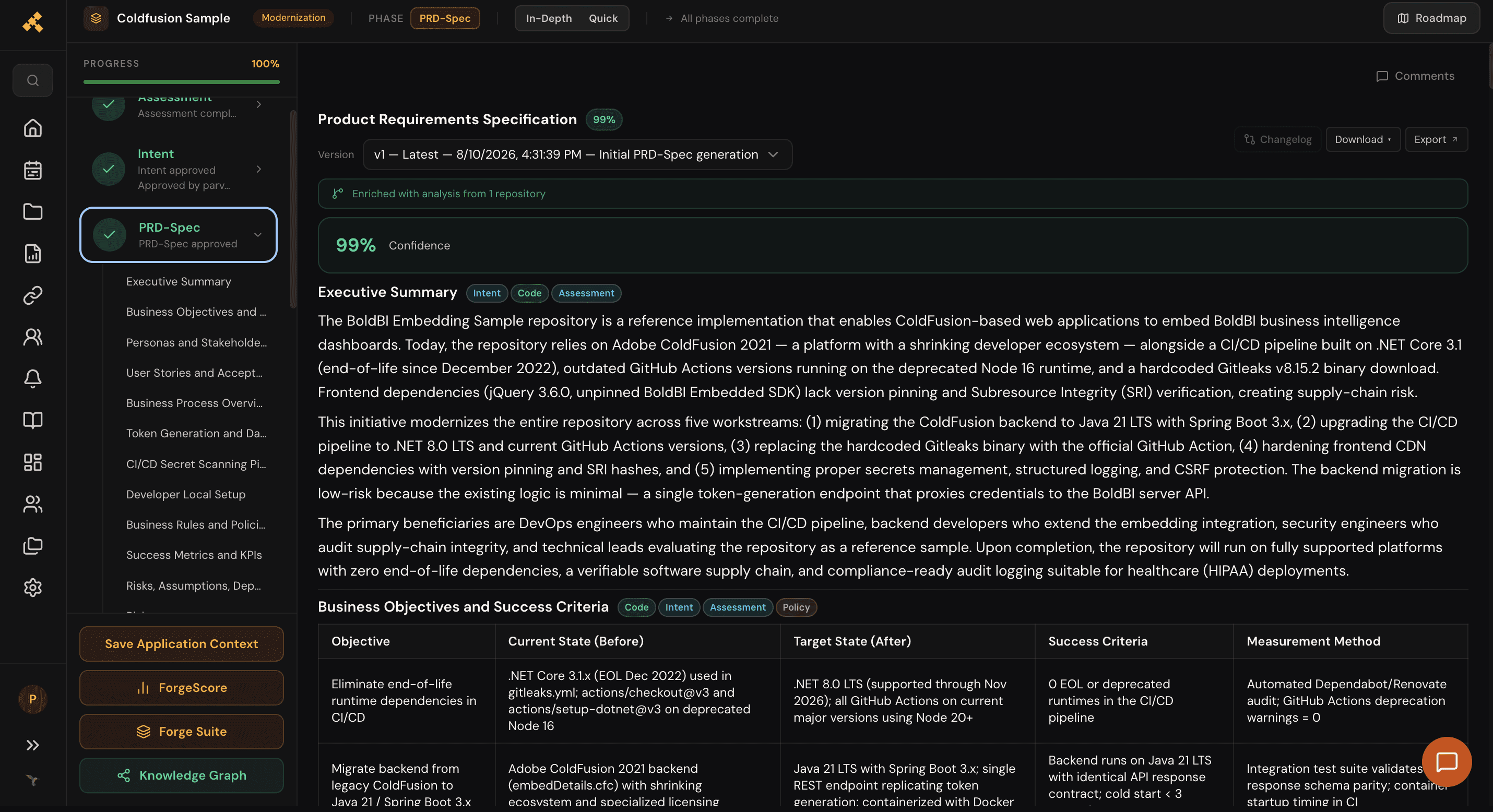This screenshot has height=812, width=1493.
Task: Expand the Intent step chevron
Action: pos(258,169)
